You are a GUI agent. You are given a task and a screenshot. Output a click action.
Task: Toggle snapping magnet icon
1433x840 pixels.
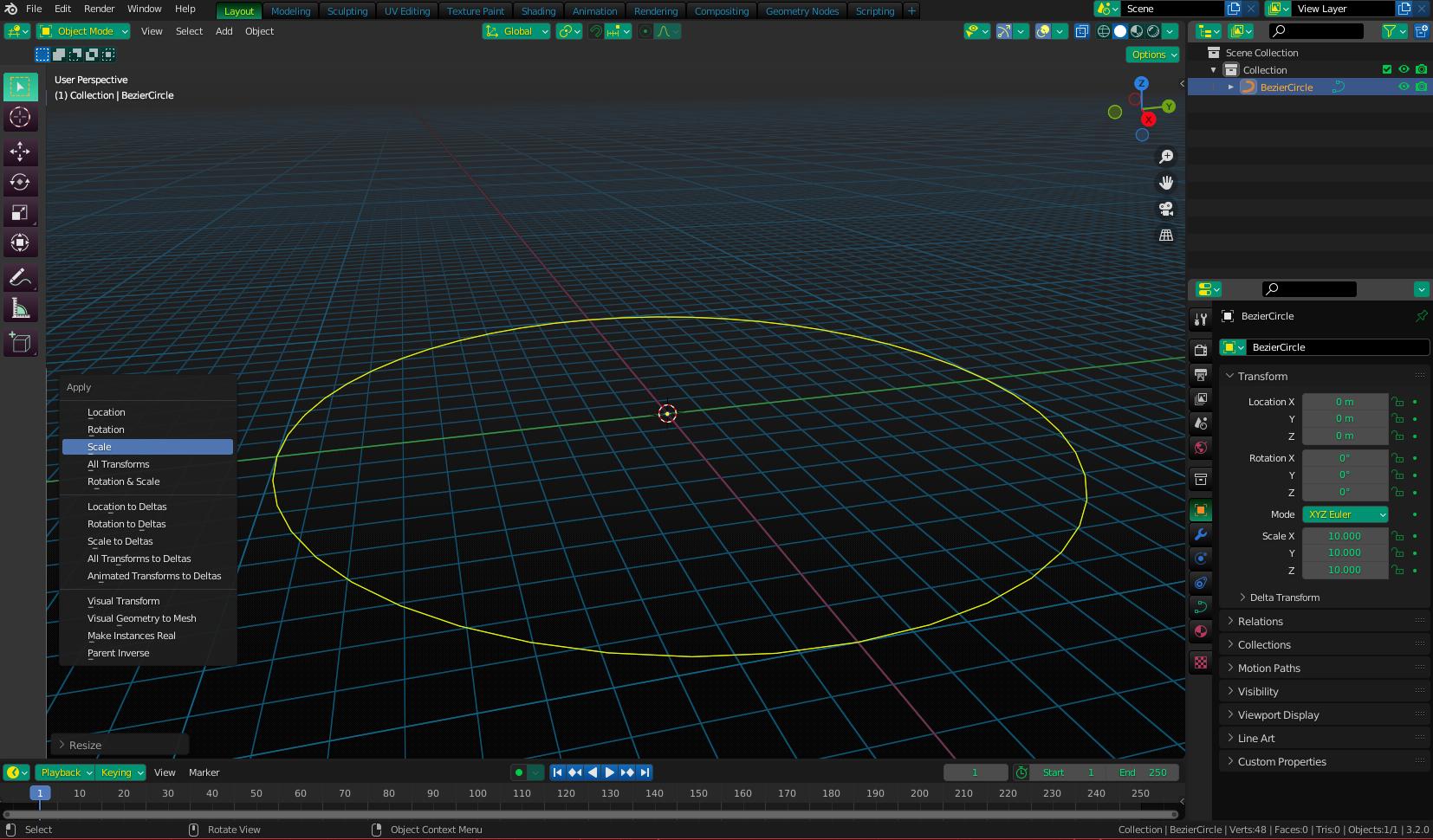pos(596,31)
